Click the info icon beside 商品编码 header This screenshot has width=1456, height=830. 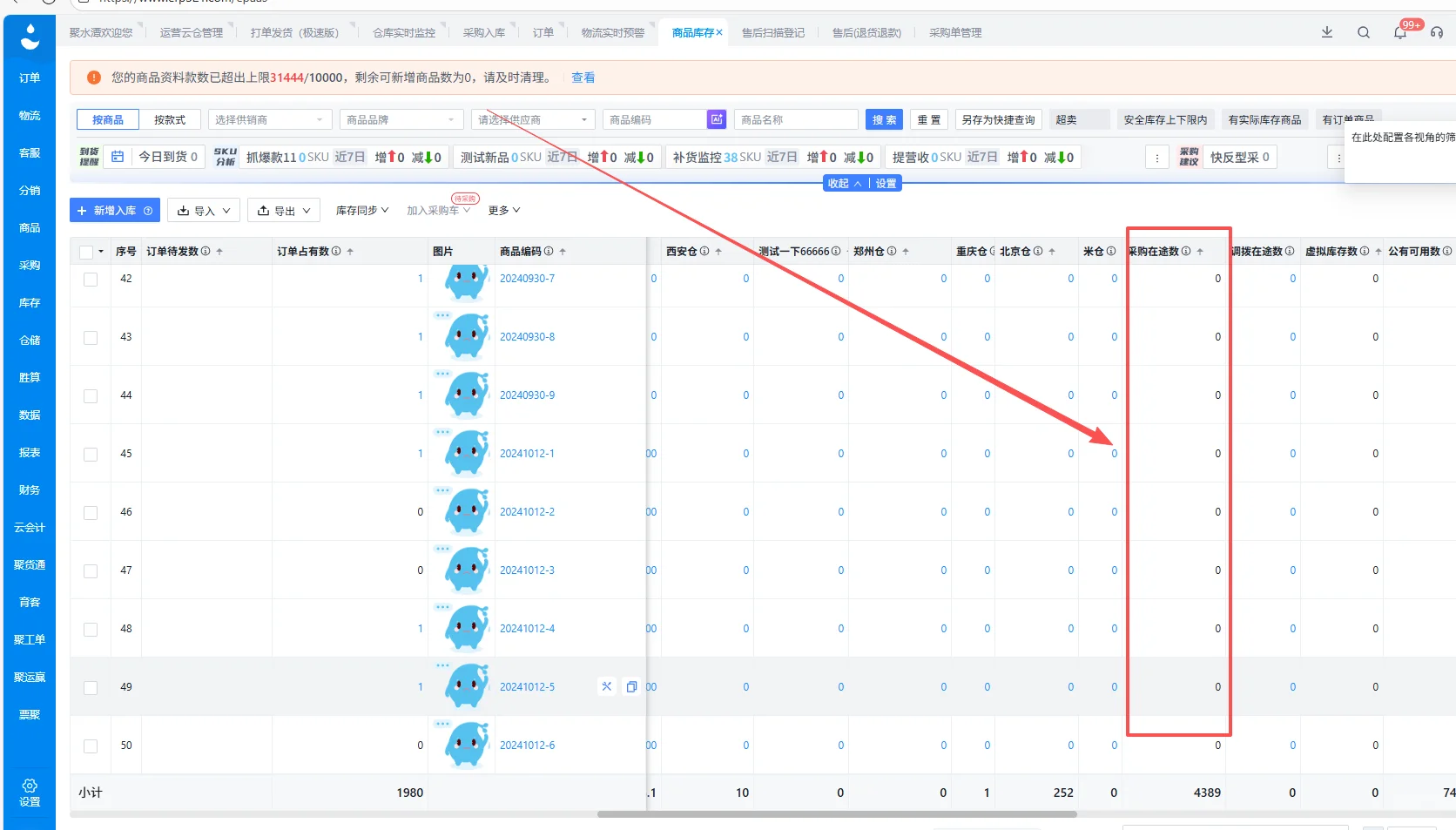549,251
